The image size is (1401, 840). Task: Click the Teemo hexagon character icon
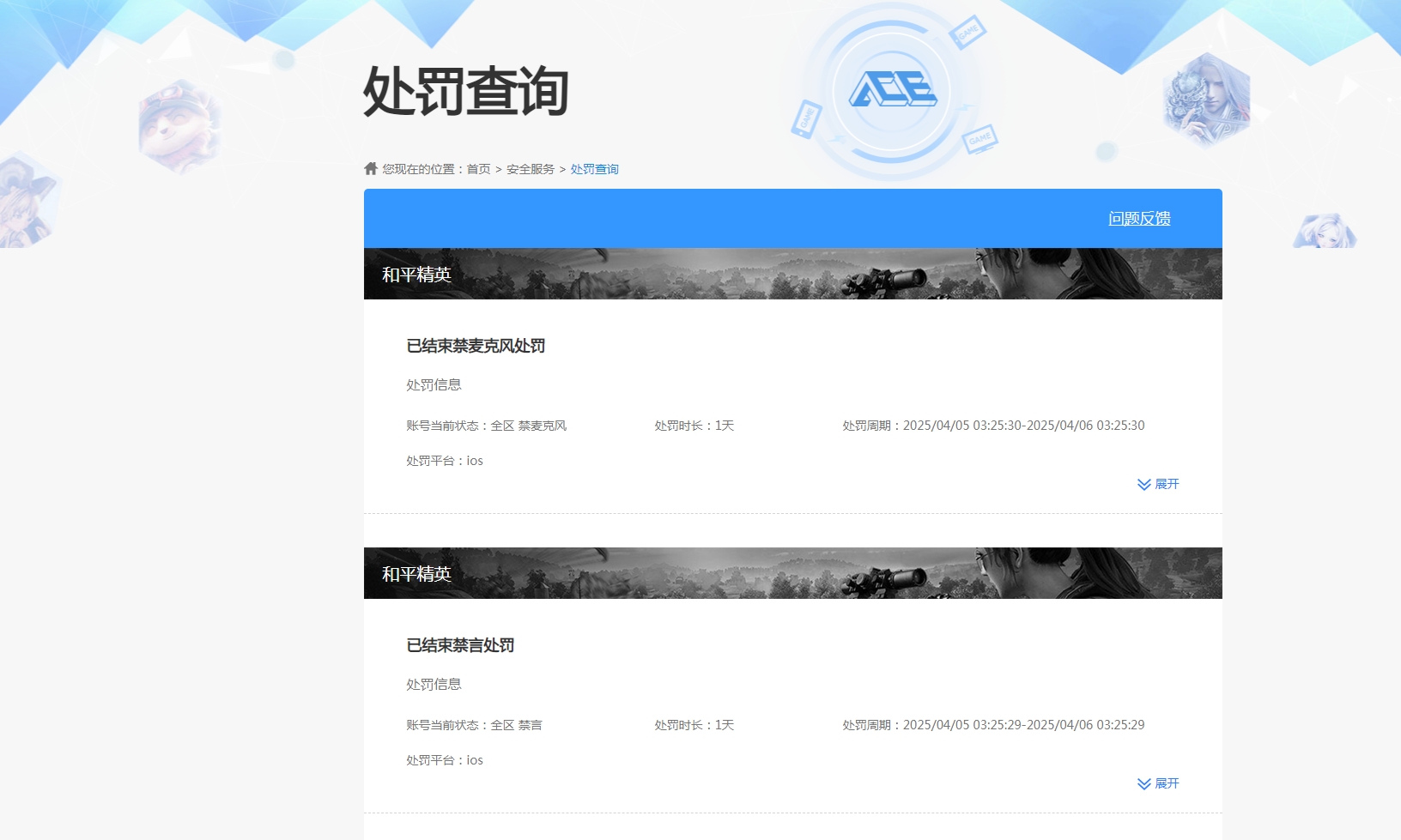pos(178,125)
